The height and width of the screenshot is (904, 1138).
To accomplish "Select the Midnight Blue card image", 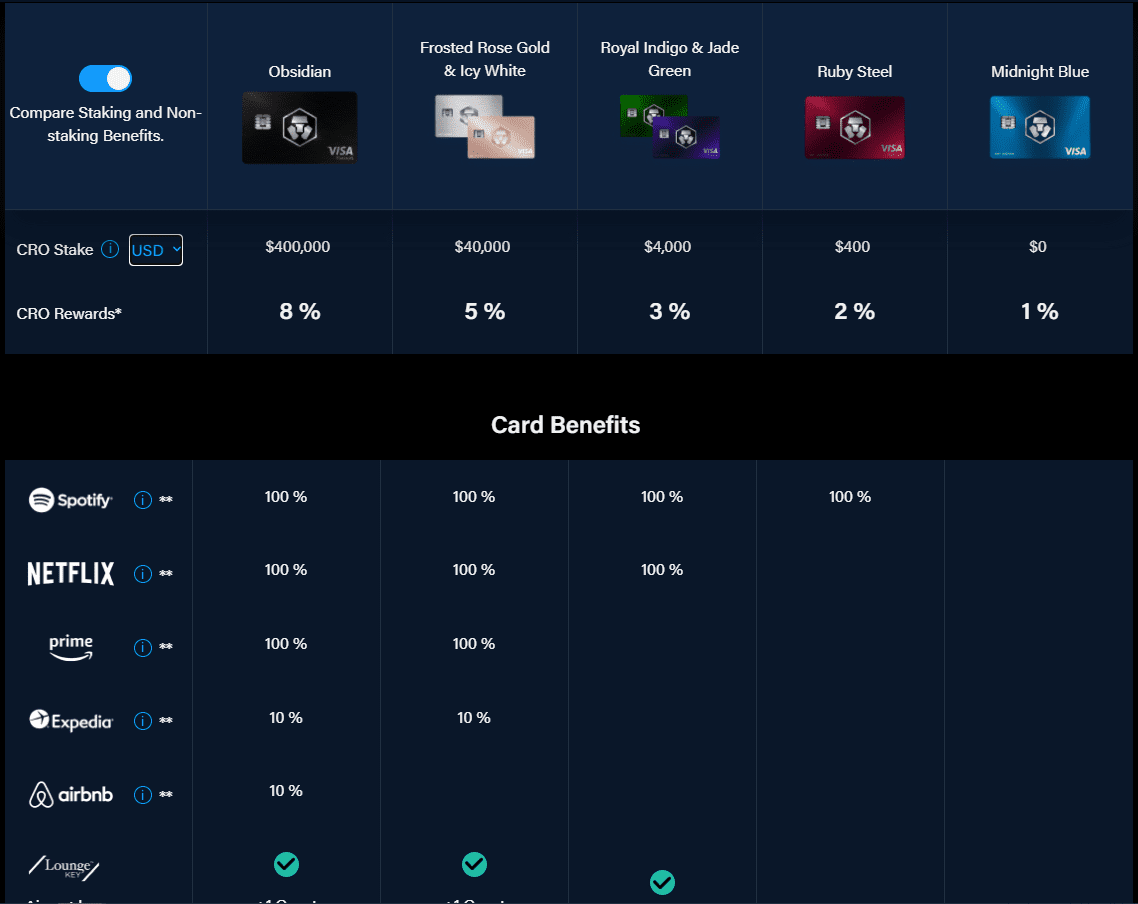I will (1040, 127).
